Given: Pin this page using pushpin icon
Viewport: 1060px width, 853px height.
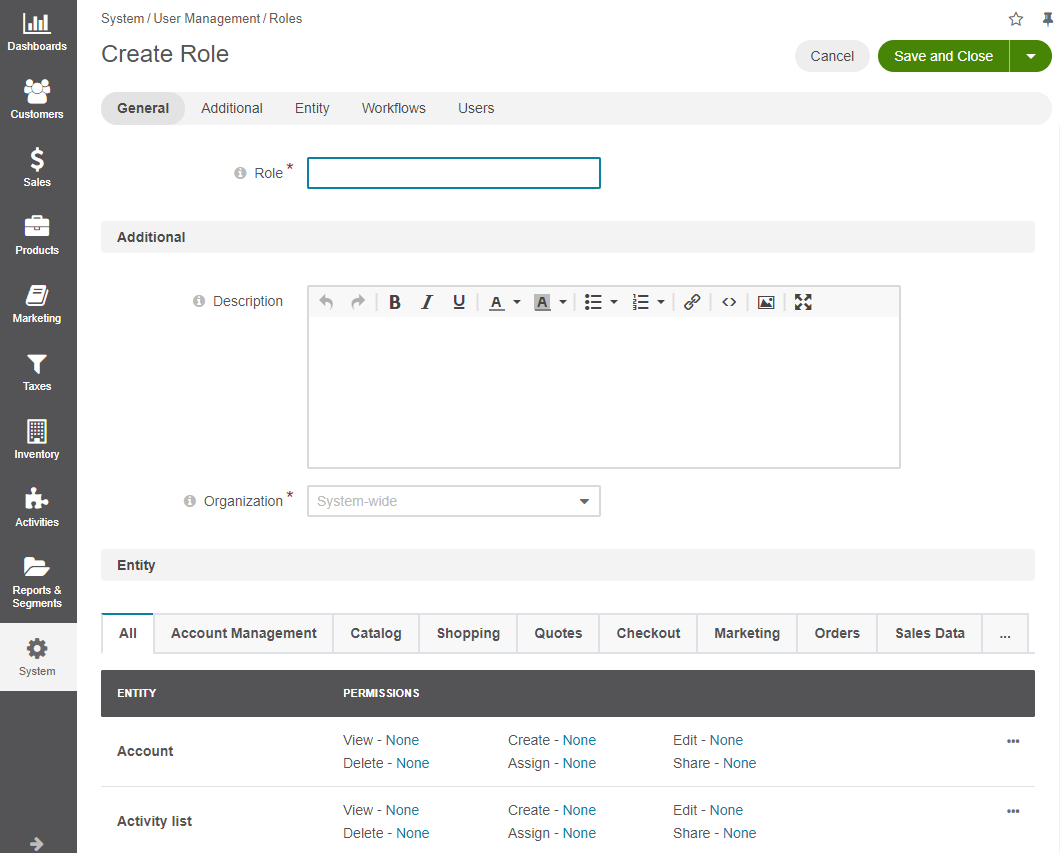Looking at the screenshot, I should (1048, 19).
